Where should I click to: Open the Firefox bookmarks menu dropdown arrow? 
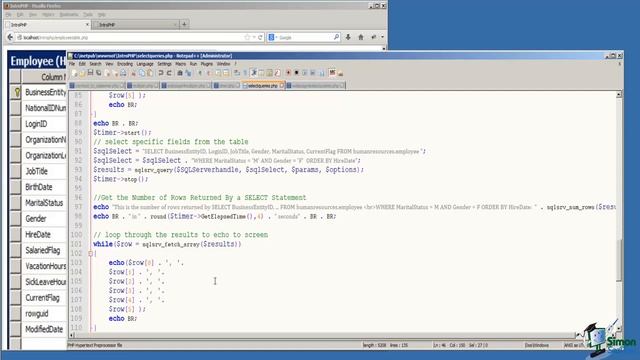[382, 37]
